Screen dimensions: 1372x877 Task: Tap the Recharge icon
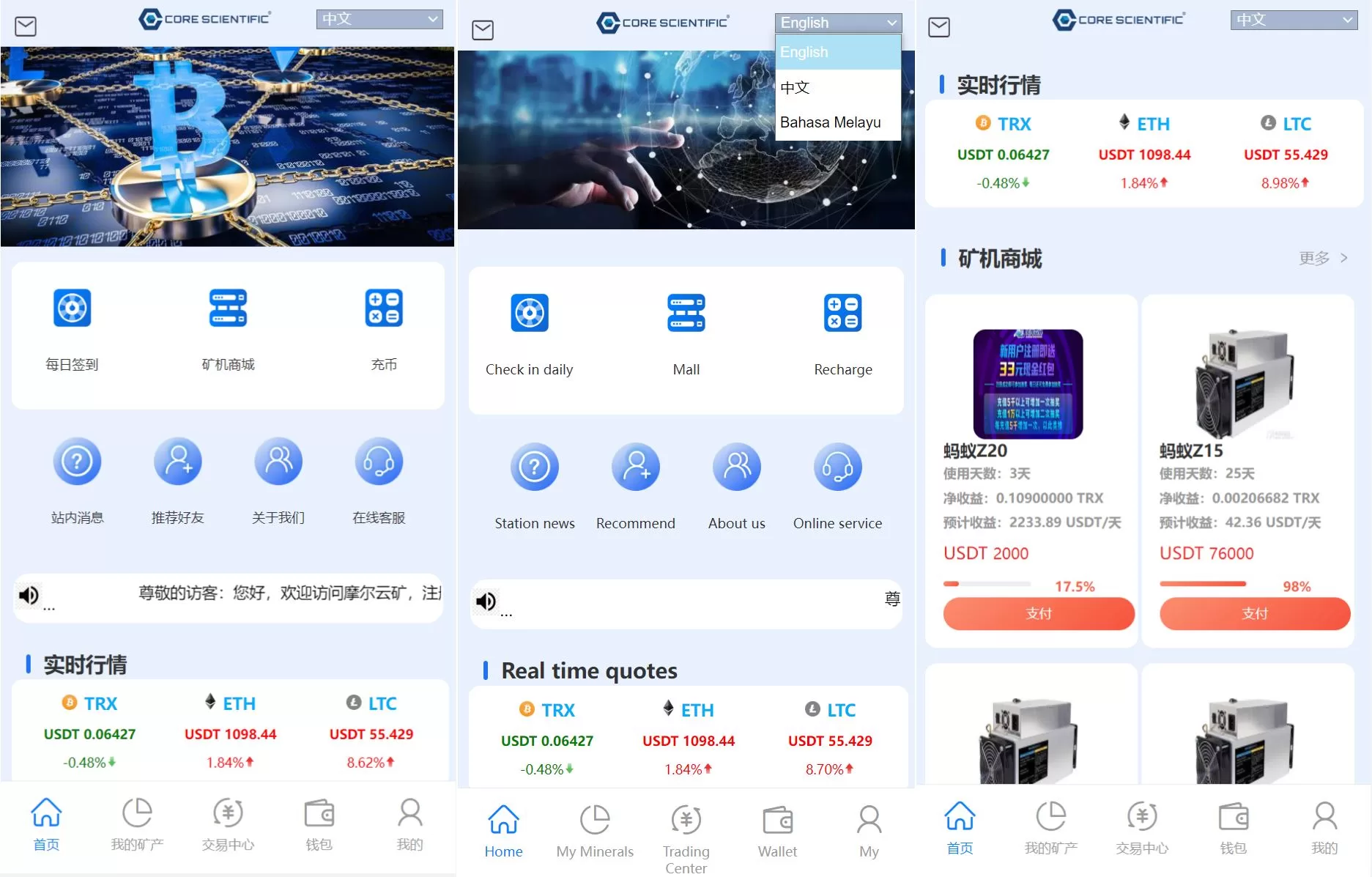point(842,313)
